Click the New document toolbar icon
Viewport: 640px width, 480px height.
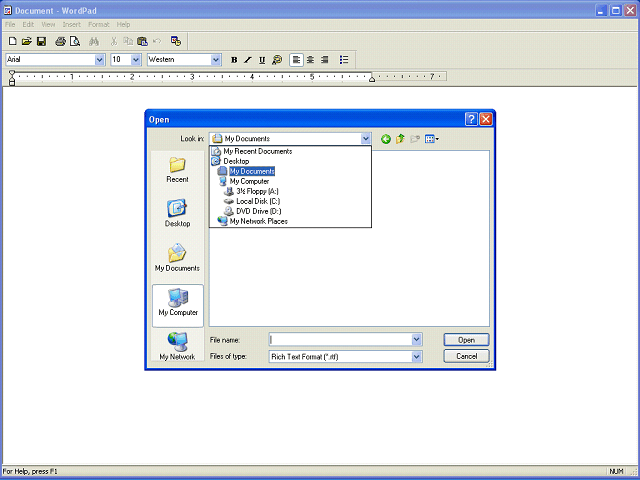13,41
